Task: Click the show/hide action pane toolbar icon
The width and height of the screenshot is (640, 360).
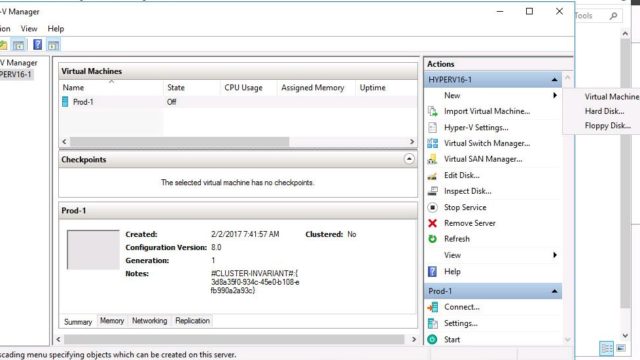Action: (53, 45)
